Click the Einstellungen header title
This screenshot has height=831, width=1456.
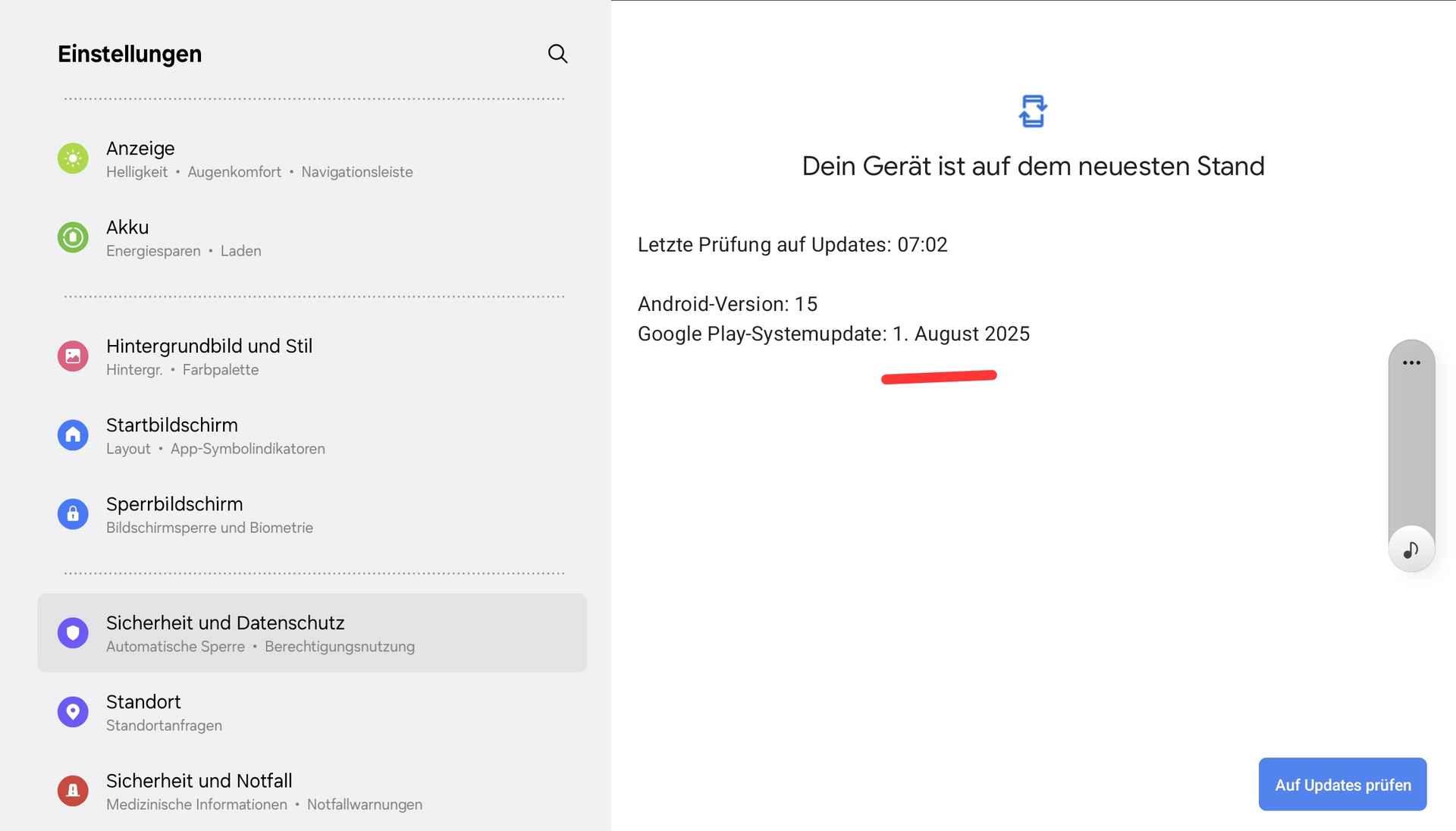pyautogui.click(x=130, y=54)
